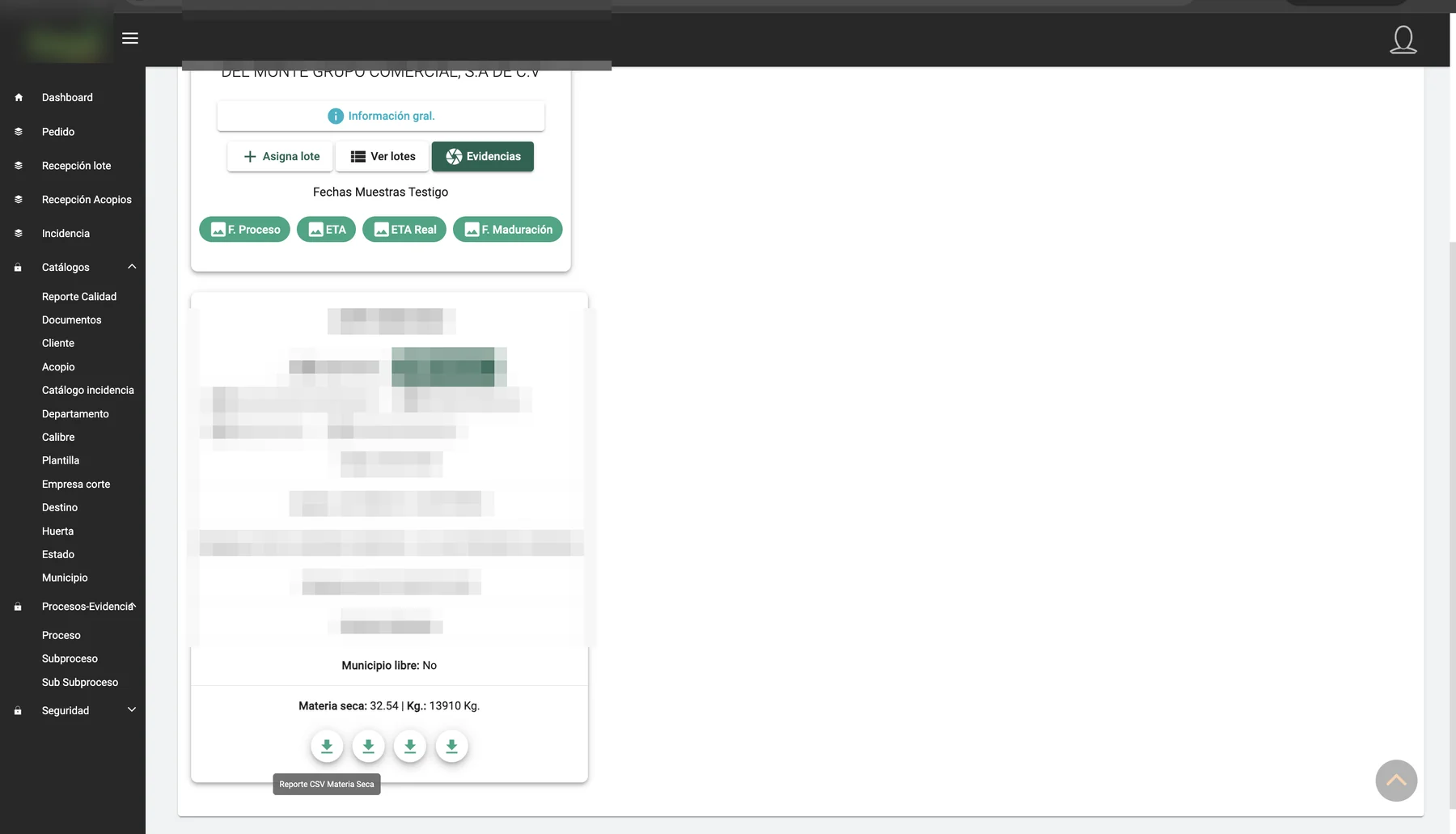Screen dimensions: 1456x834
Task: Open Subproceso in sidebar
Action: tap(70, 658)
